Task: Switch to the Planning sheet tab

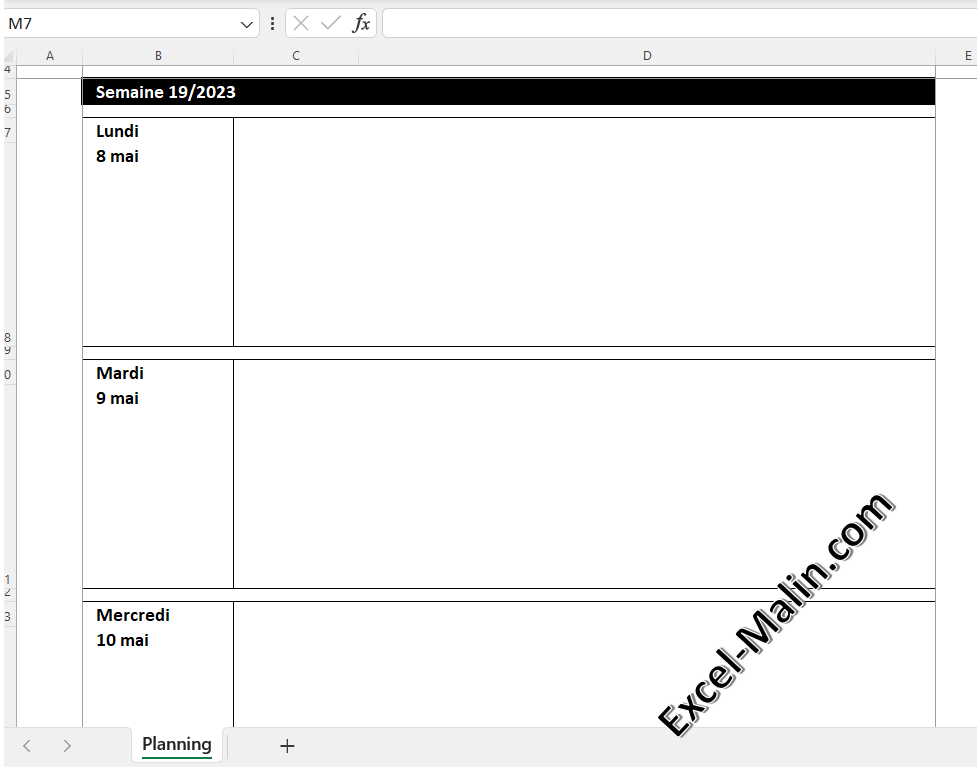Action: [x=176, y=744]
